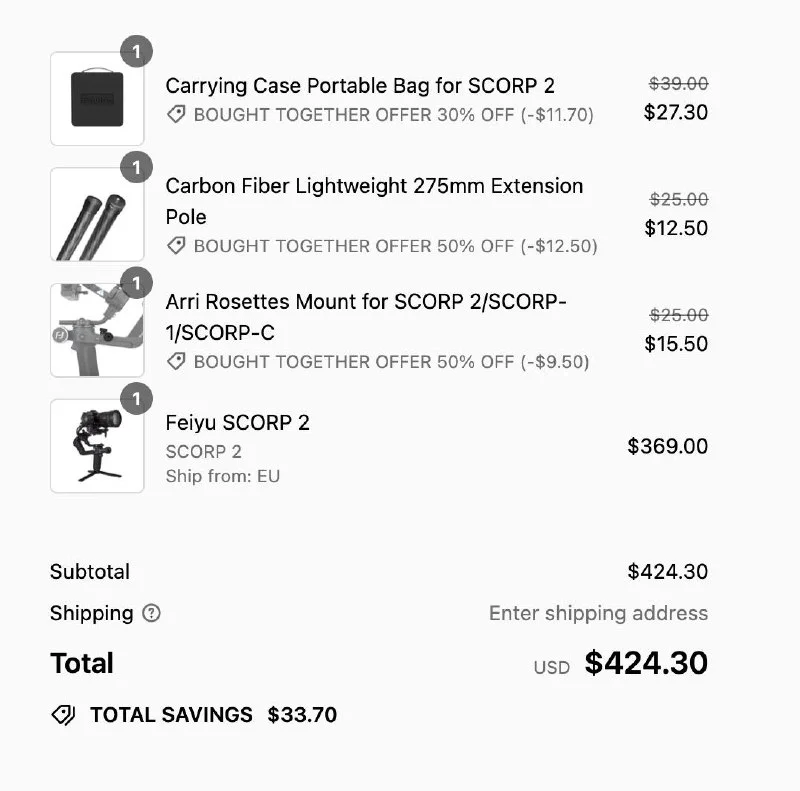Click the quantity badge on Carrying Case thumbnail
The height and width of the screenshot is (791, 800).
(x=136, y=51)
